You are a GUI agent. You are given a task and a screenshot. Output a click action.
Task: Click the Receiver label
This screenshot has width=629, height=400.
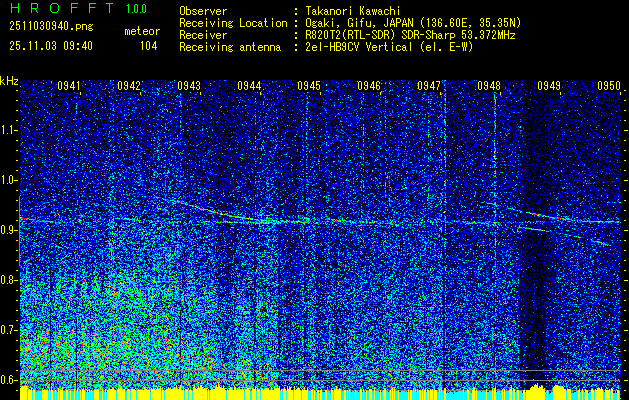point(203,35)
